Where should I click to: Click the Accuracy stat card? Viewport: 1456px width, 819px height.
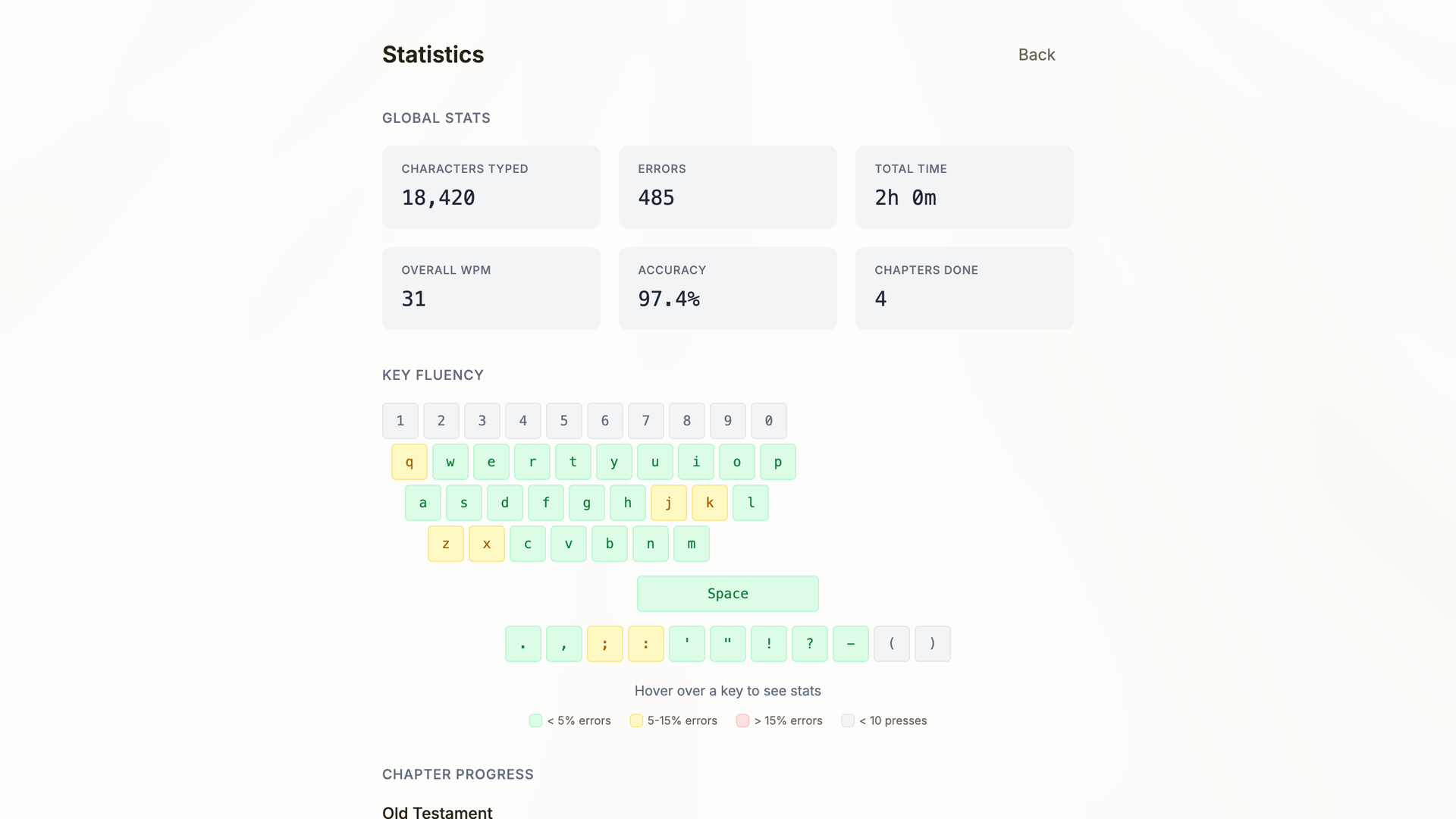pos(728,288)
